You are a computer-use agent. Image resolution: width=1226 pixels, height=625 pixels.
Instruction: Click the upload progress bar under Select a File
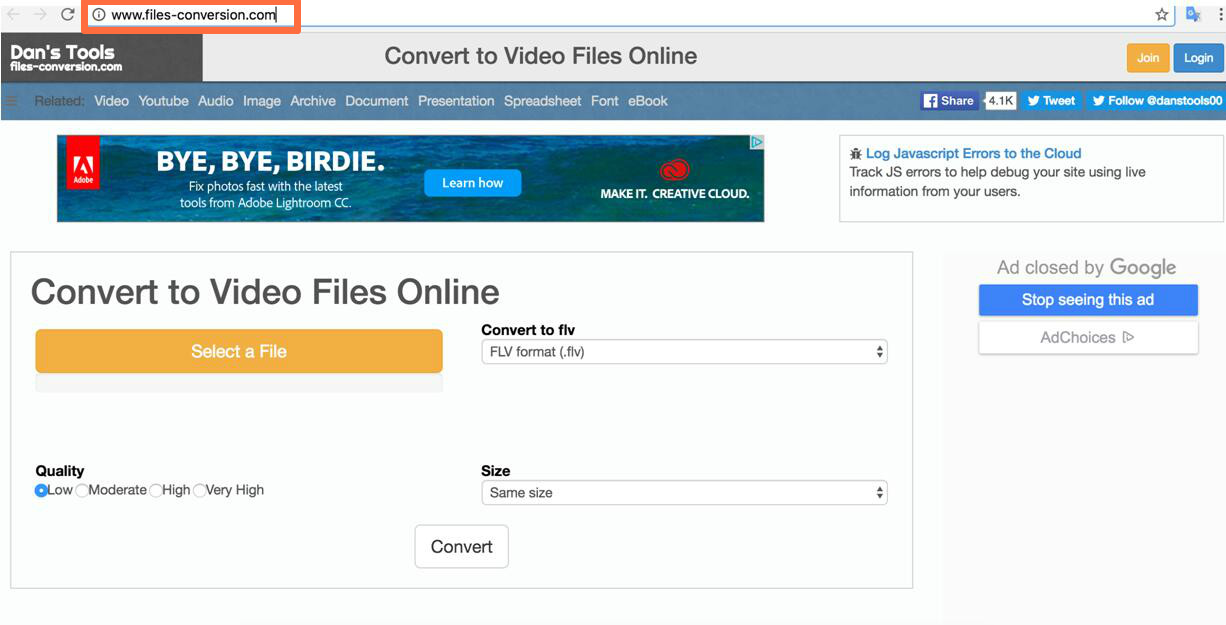pyautogui.click(x=239, y=383)
